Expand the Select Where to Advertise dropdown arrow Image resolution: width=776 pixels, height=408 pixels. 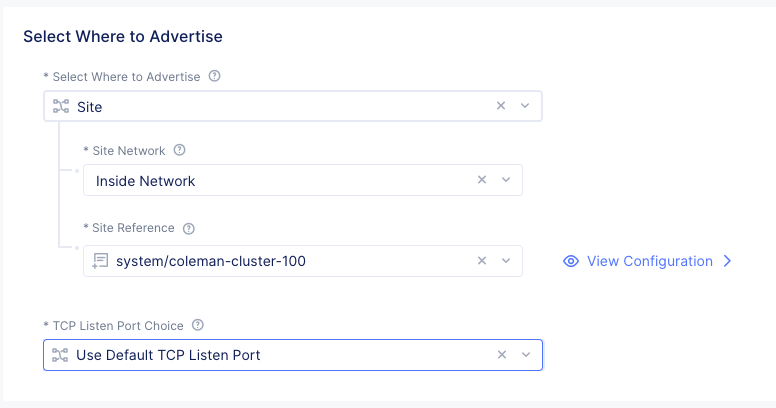coord(525,106)
